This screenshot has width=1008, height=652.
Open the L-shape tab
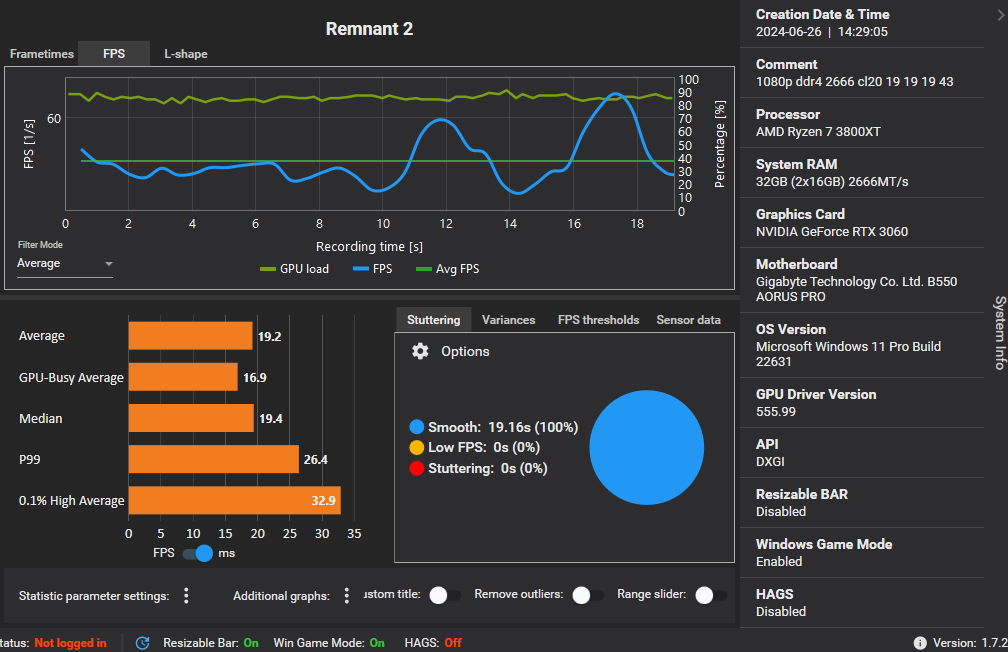pos(186,54)
